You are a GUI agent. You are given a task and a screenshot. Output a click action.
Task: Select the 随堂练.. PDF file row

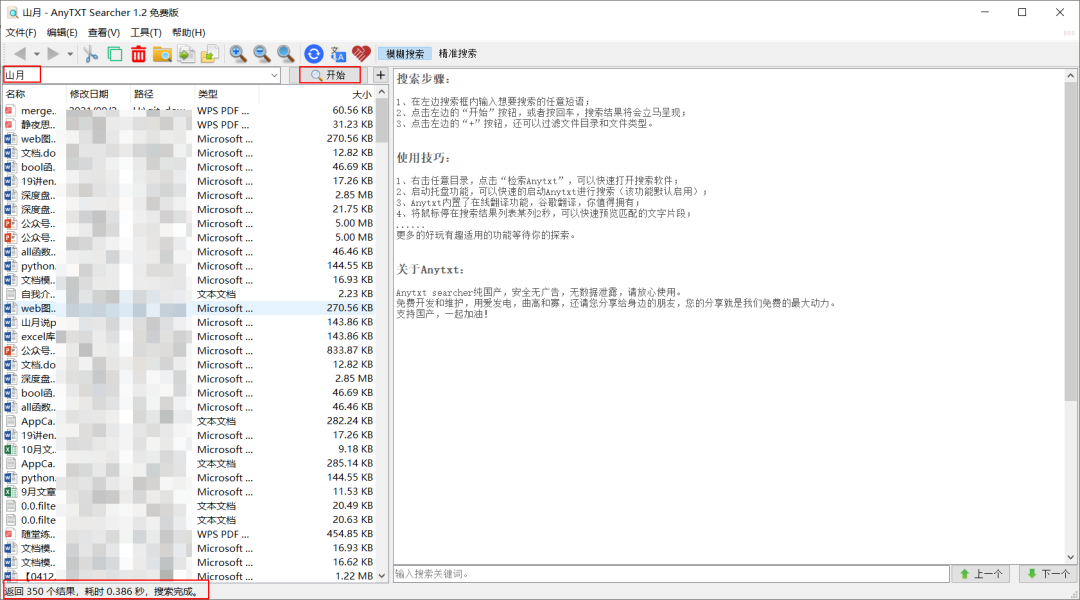189,534
